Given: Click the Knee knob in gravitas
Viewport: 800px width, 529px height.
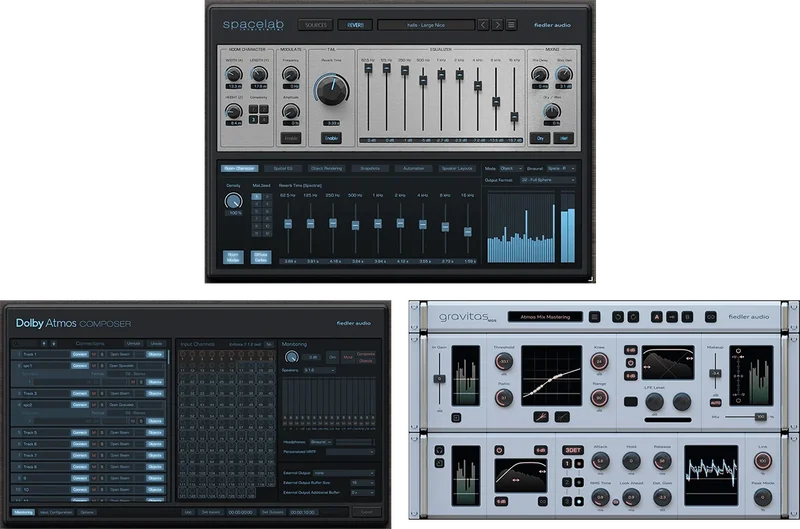Looking at the screenshot, I should click(x=599, y=362).
